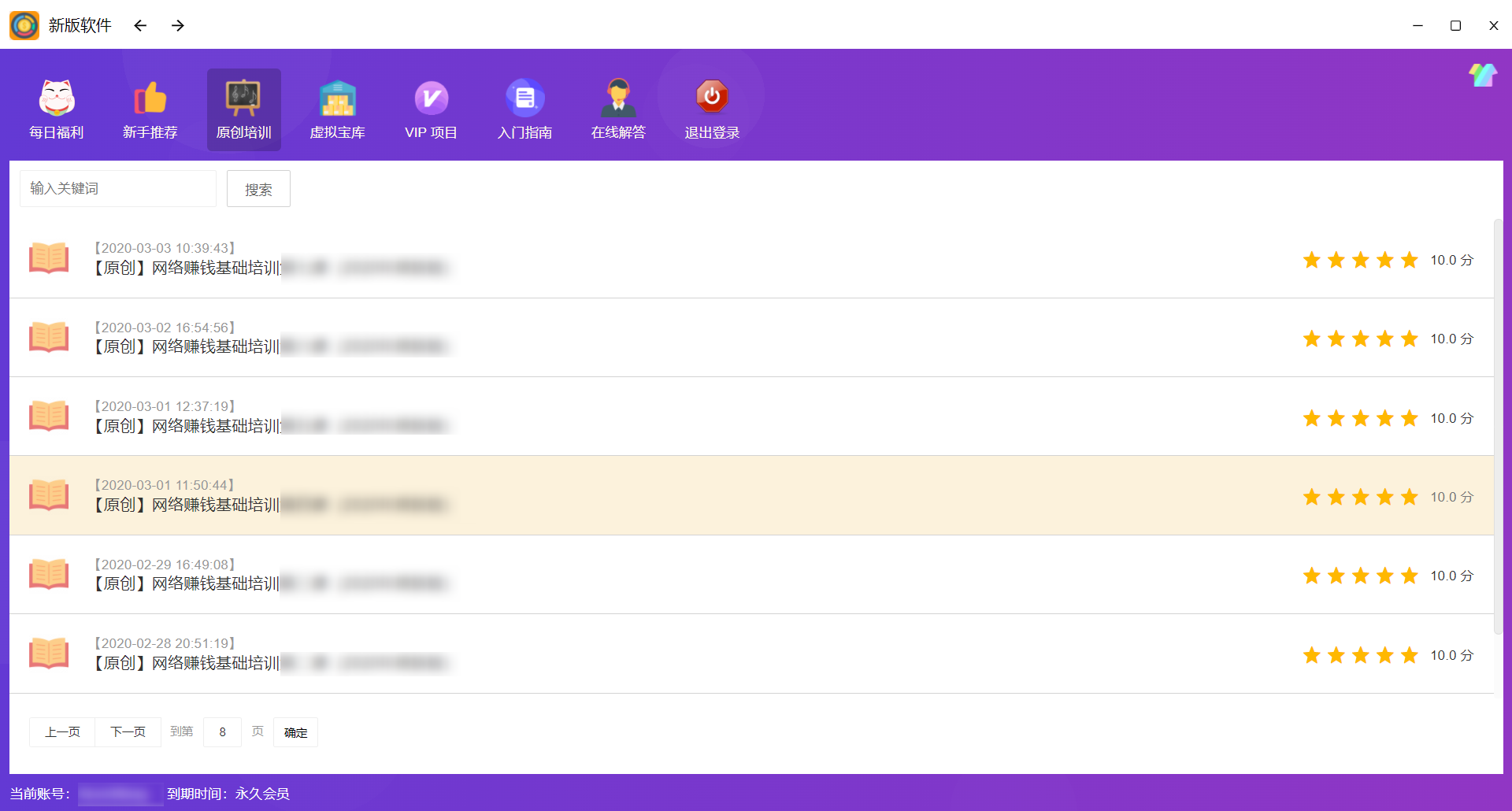Open the 每日福利 lucky cat icon
The width and height of the screenshot is (1512, 811).
pos(57,98)
